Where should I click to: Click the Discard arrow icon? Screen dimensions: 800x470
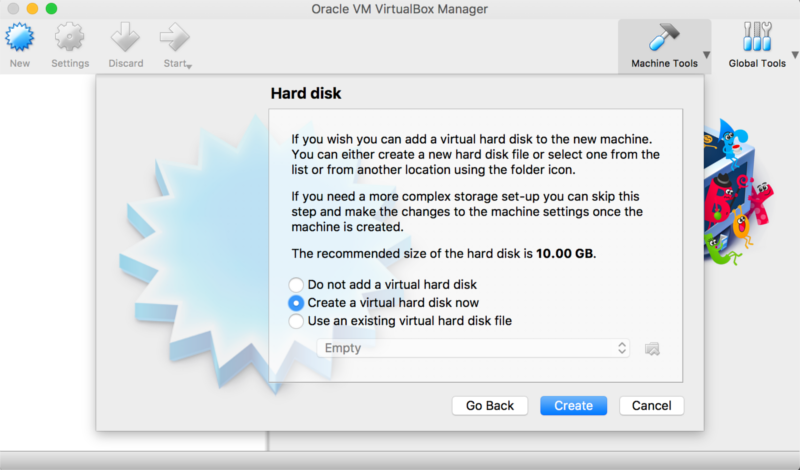pyautogui.click(x=126, y=38)
